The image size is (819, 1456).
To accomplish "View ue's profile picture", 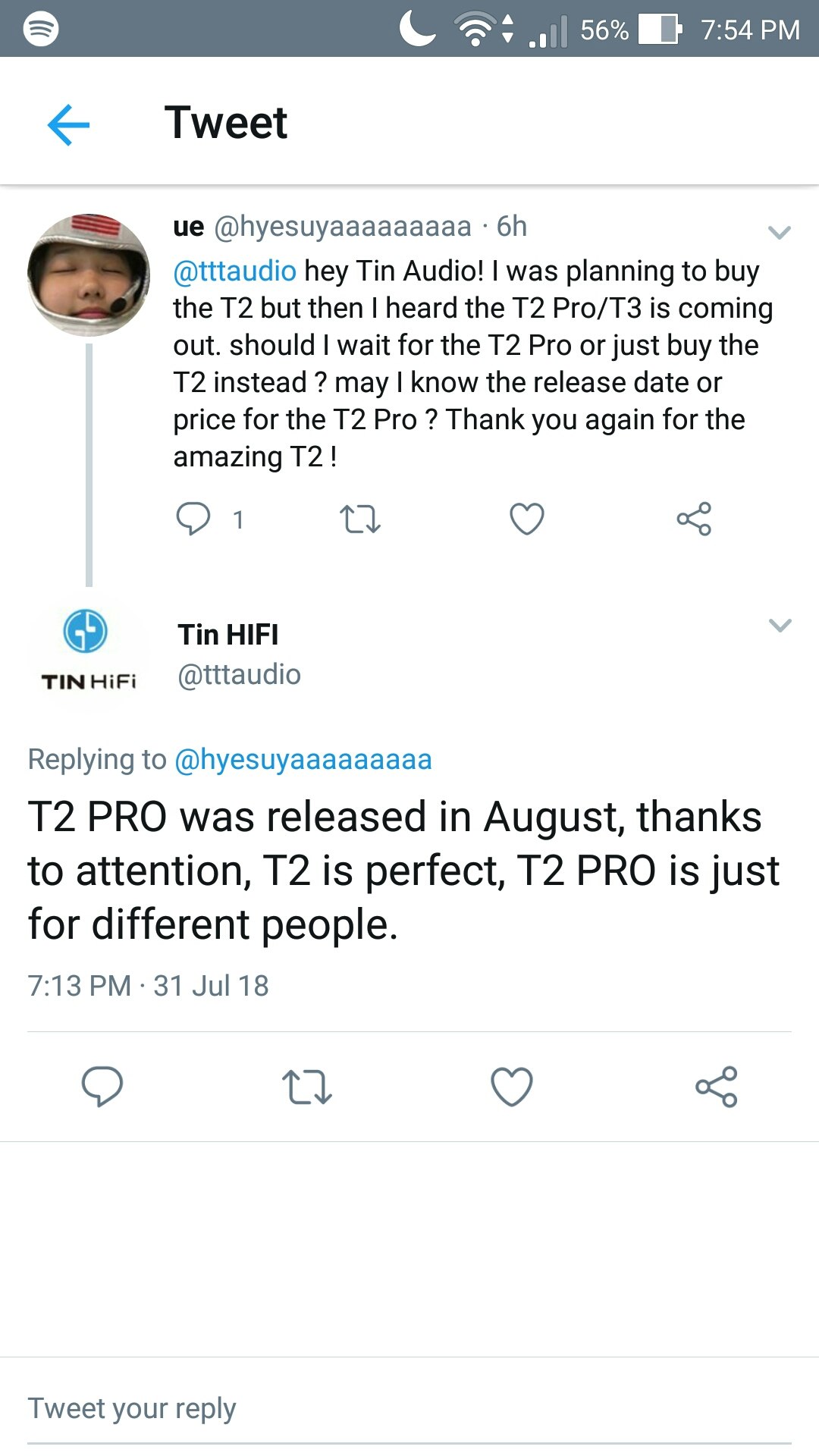I will [89, 275].
